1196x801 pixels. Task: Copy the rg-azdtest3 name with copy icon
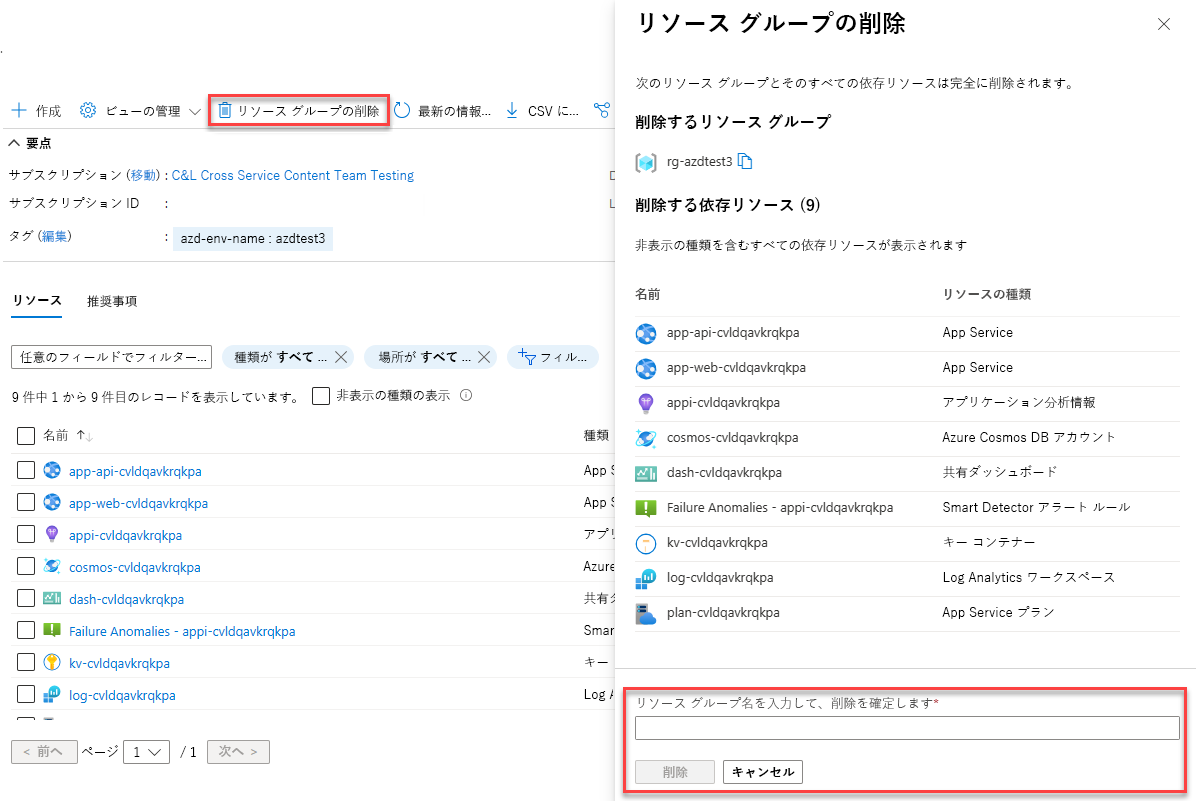click(745, 161)
